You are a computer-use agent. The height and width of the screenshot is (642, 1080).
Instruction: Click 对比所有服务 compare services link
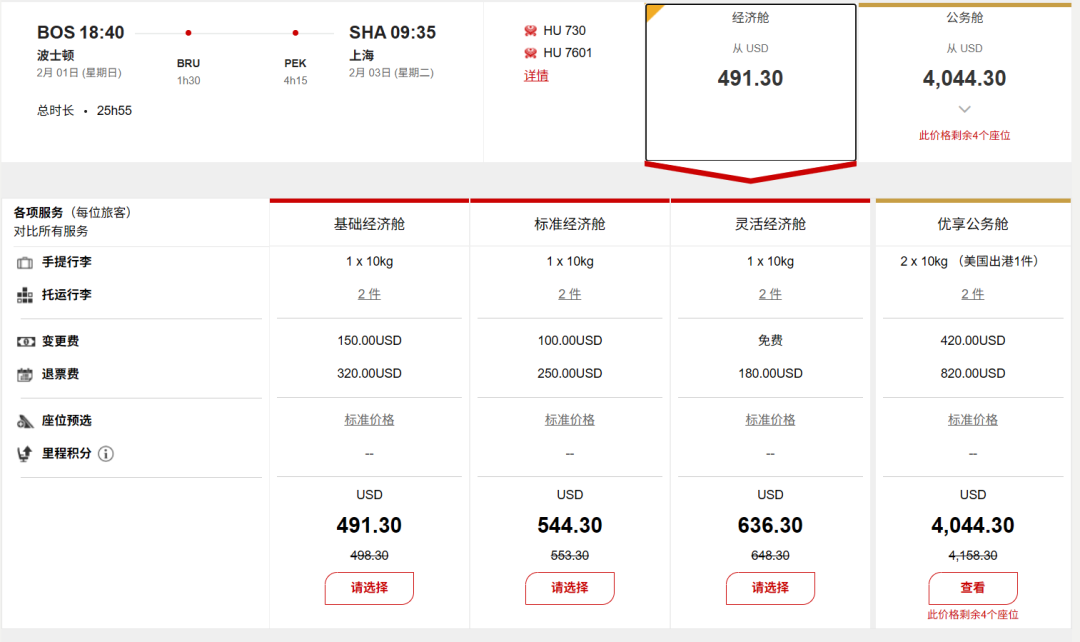point(51,231)
